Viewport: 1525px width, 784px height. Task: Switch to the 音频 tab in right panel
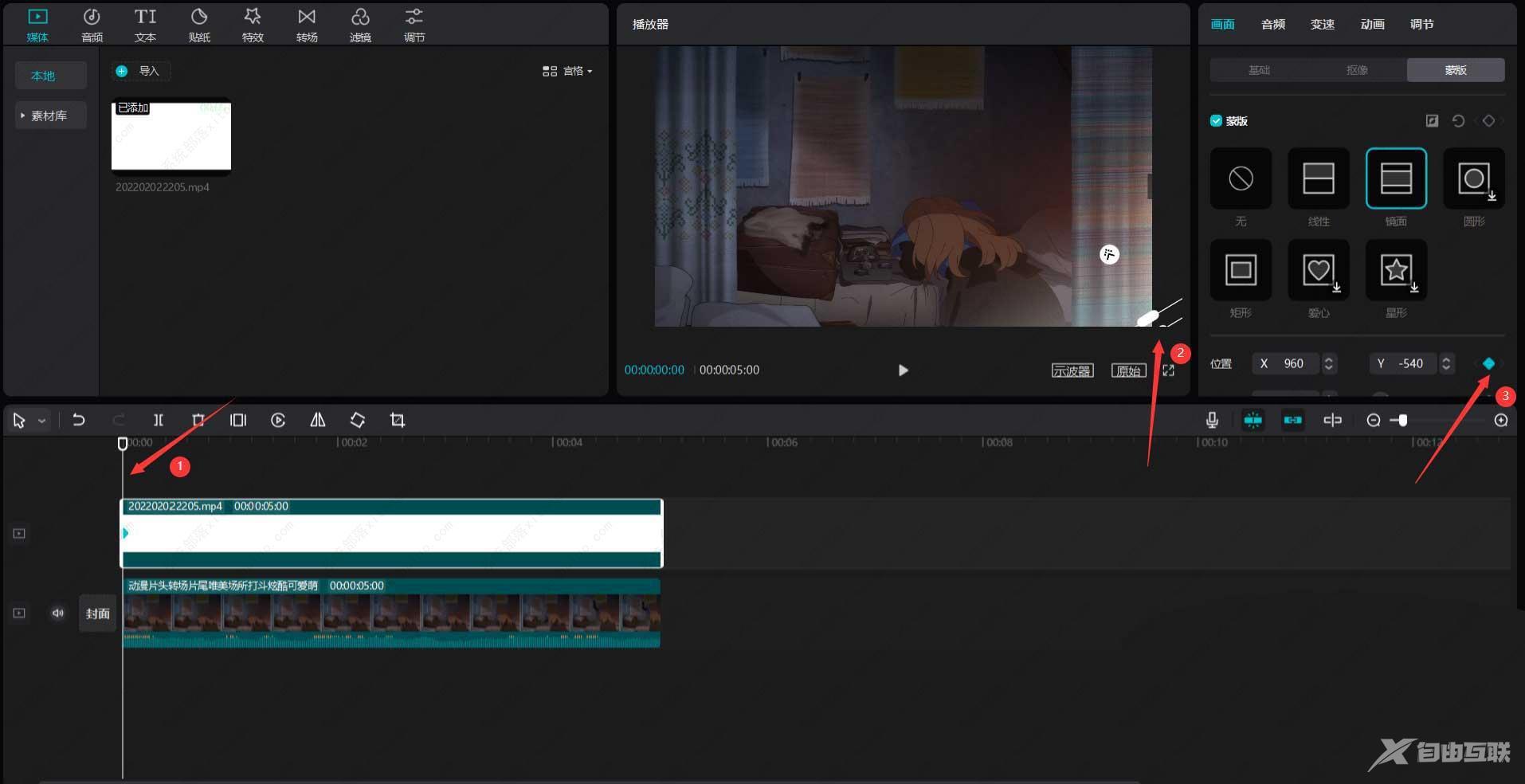click(1272, 25)
